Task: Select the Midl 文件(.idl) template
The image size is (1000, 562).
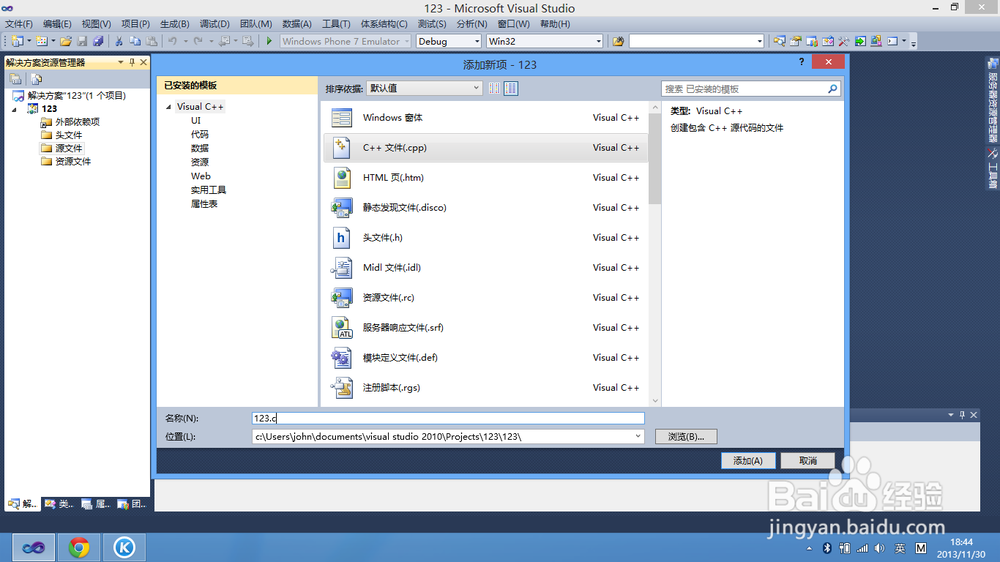Action: 484,267
